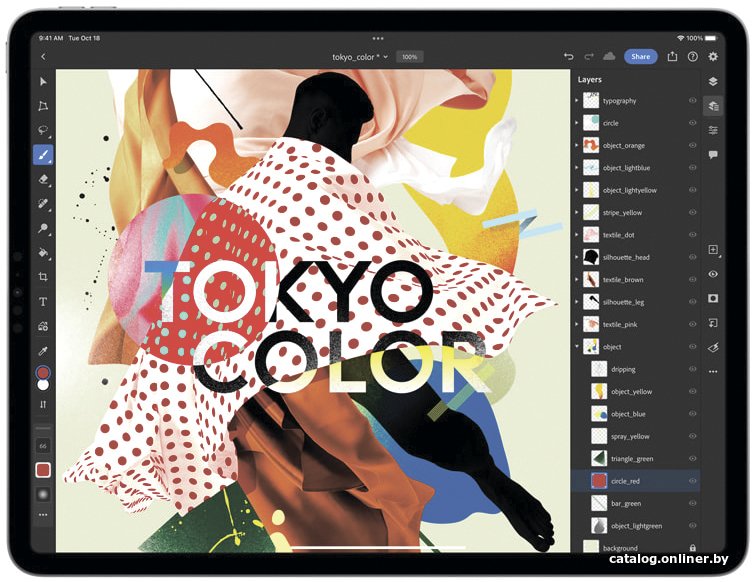Image resolution: width=752 pixels, height=582 pixels.
Task: Activate the Type tool
Action: click(43, 301)
